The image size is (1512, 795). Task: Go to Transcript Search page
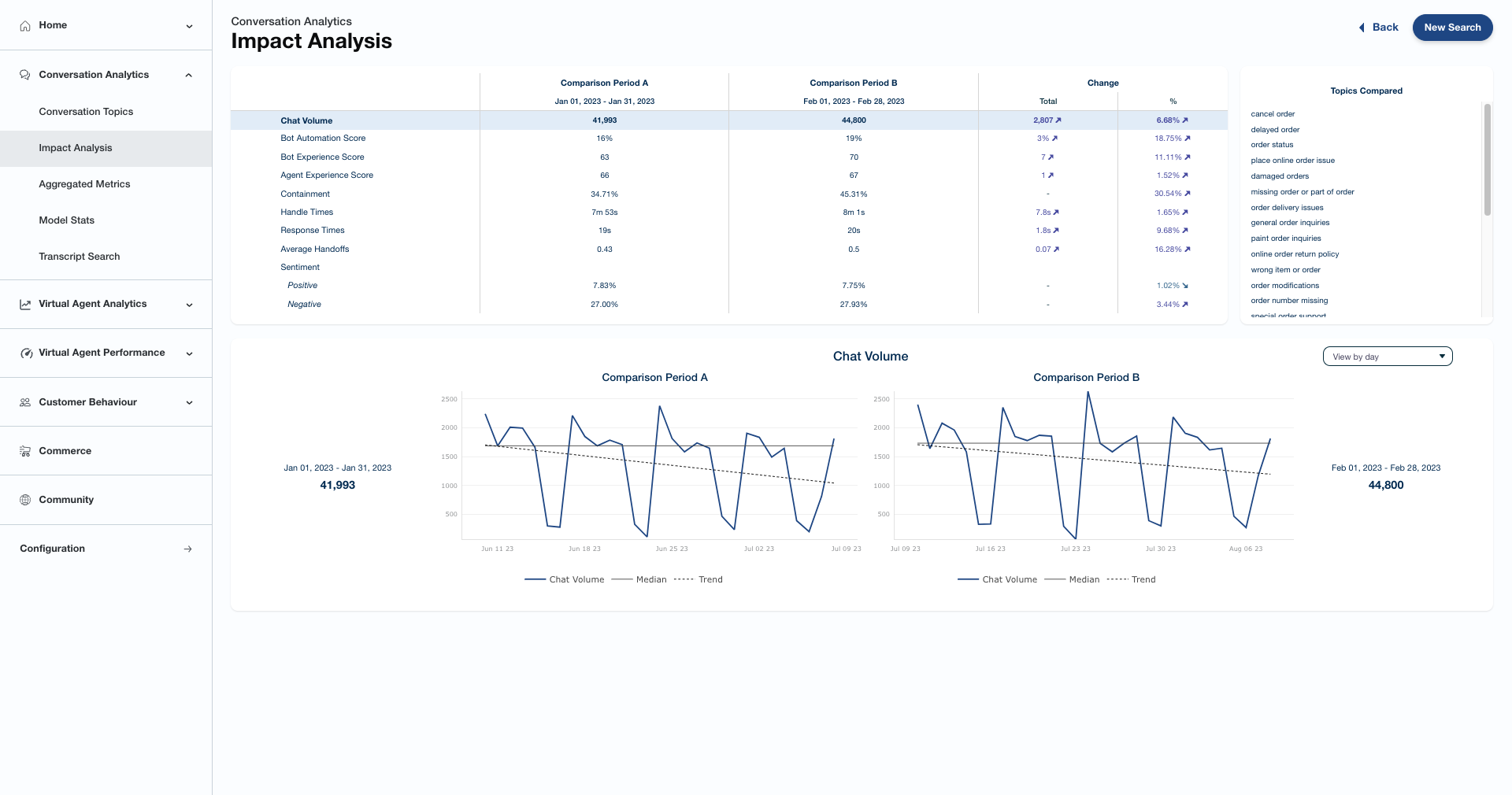coord(80,257)
